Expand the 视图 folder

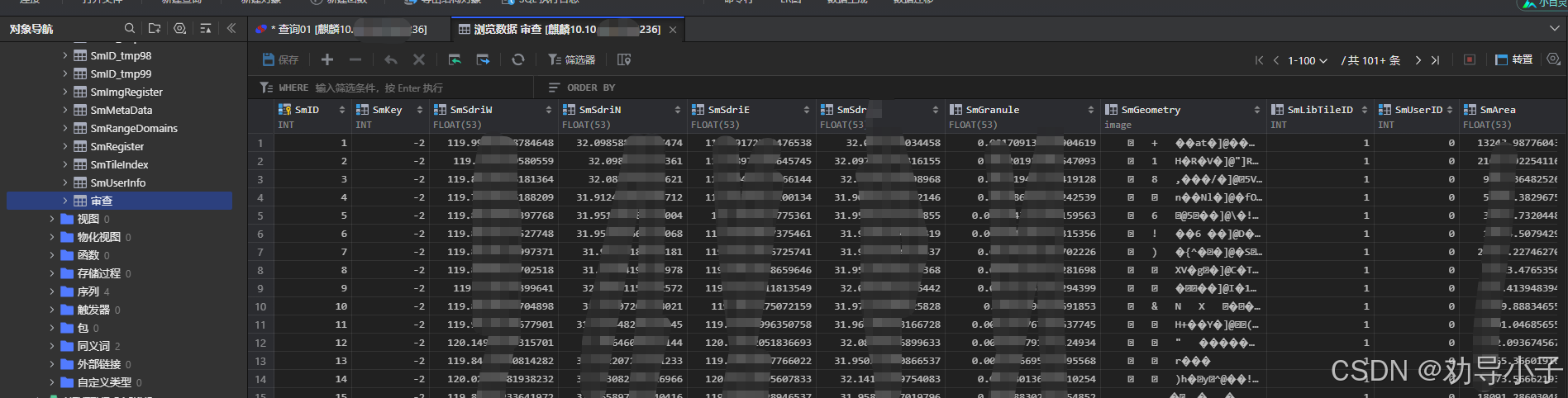tap(52, 219)
